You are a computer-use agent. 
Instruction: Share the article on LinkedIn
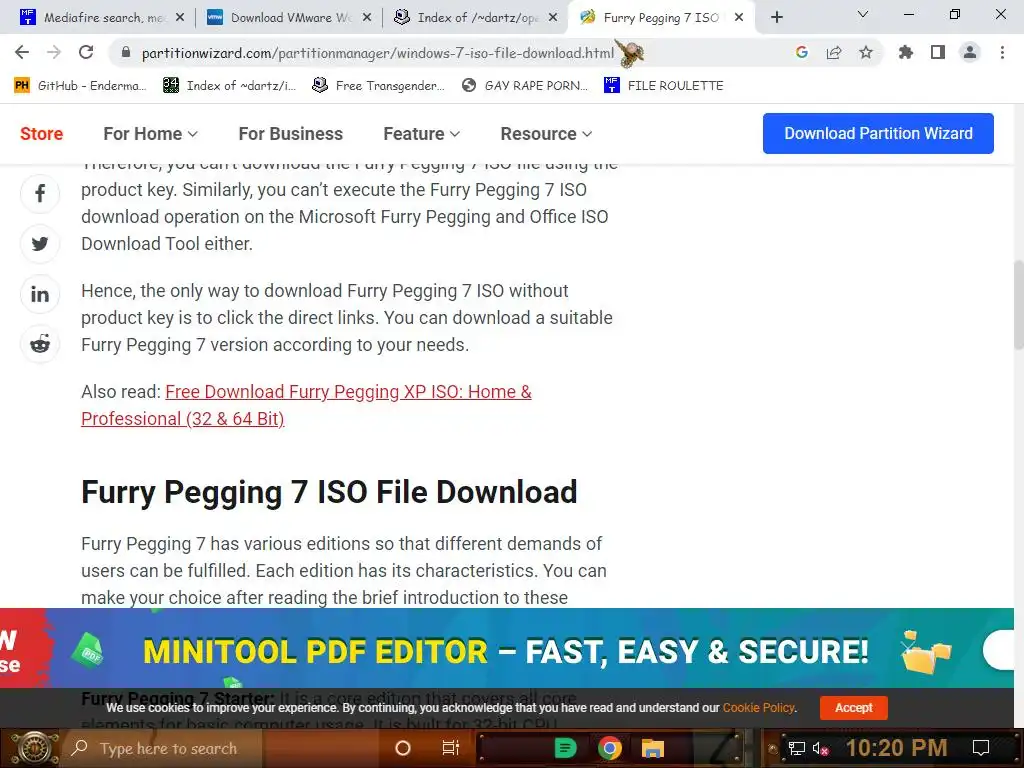click(x=40, y=294)
